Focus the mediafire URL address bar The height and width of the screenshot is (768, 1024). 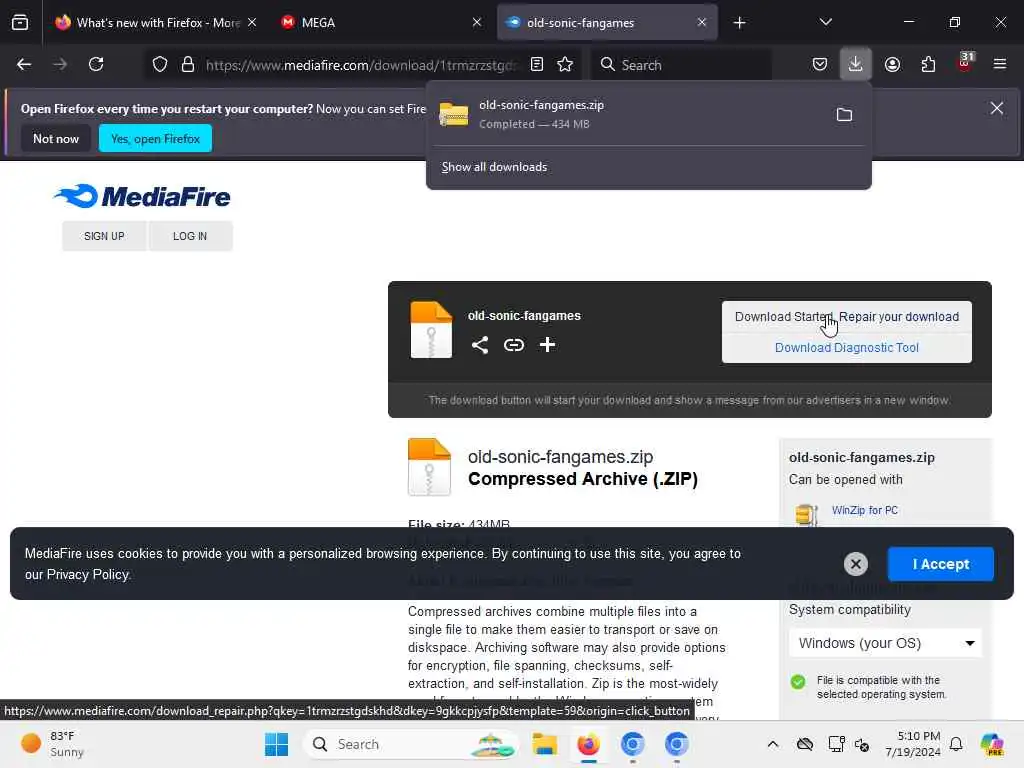click(x=360, y=65)
